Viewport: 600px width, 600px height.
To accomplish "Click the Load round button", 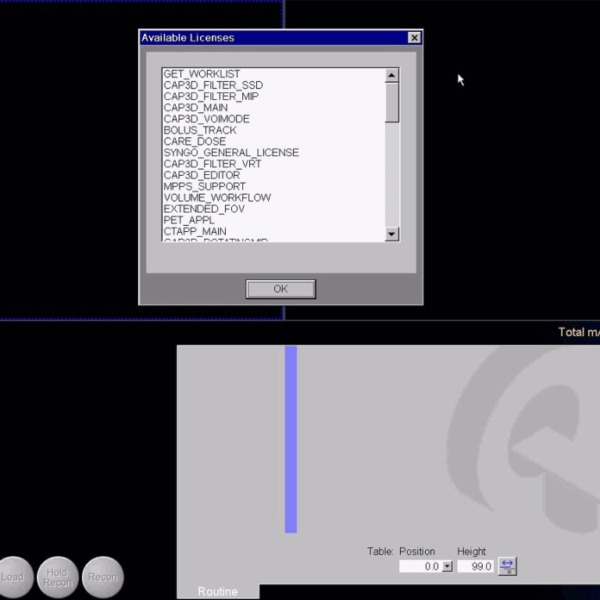I will tap(13, 577).
